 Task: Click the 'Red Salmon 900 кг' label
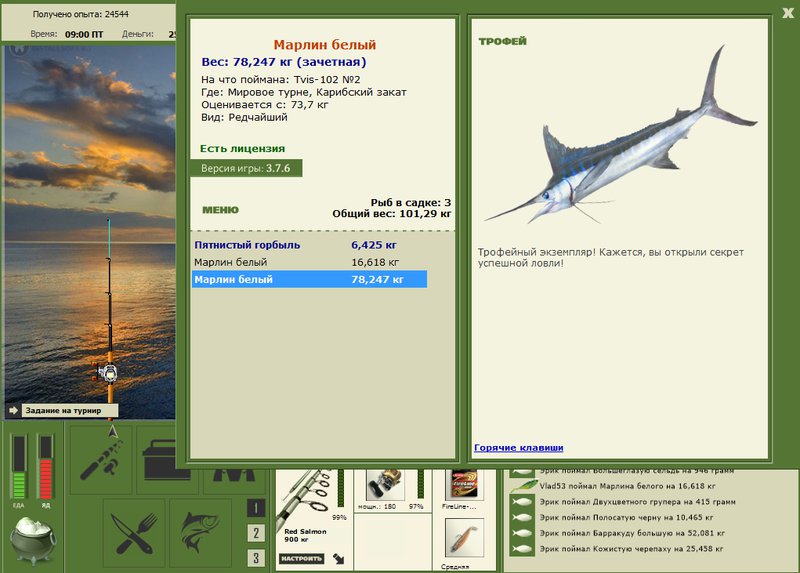[x=305, y=535]
